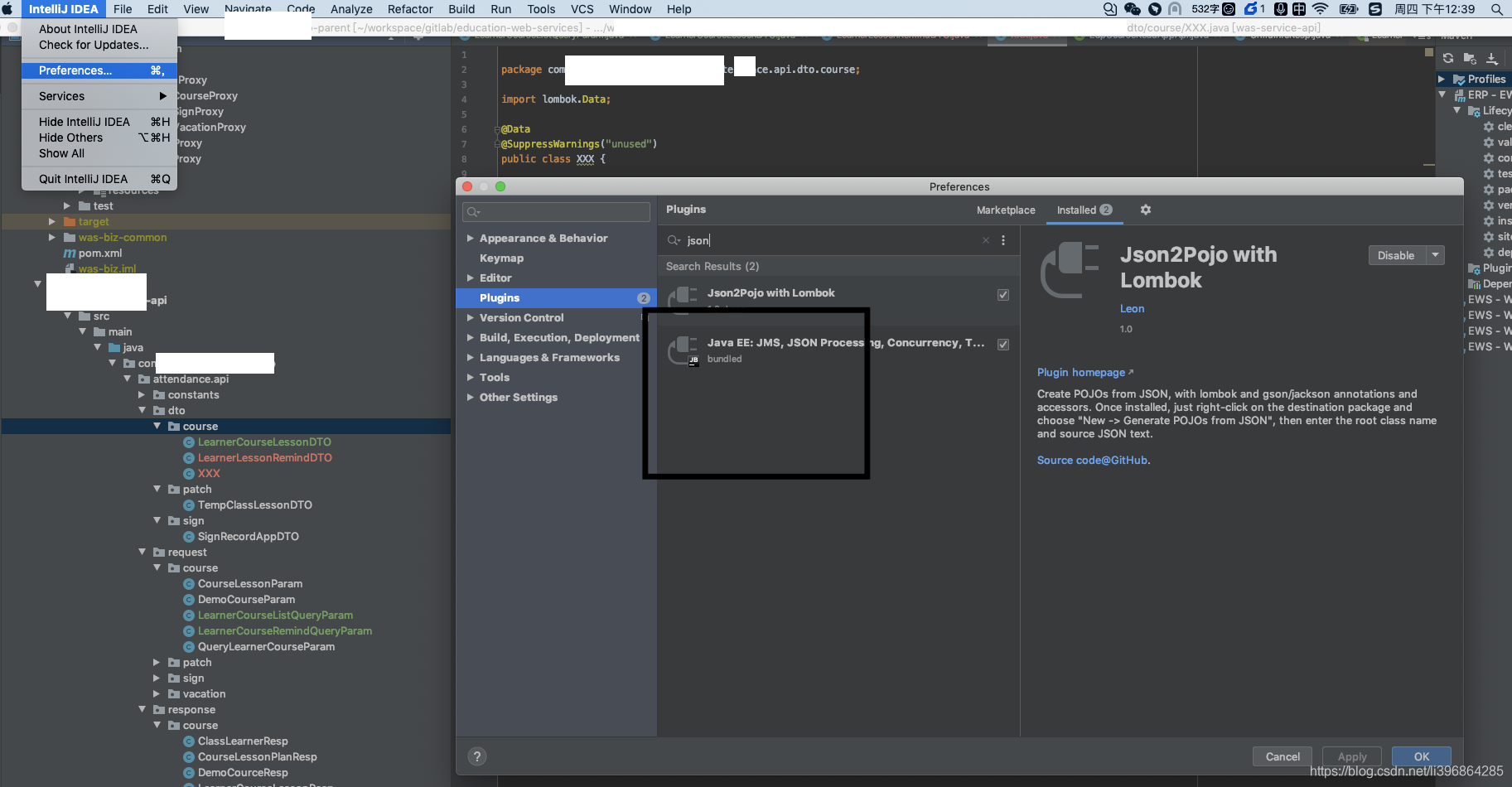Uncheck the Java EE JMS JSON plugin
This screenshot has height=787, width=1512.
(1003, 345)
